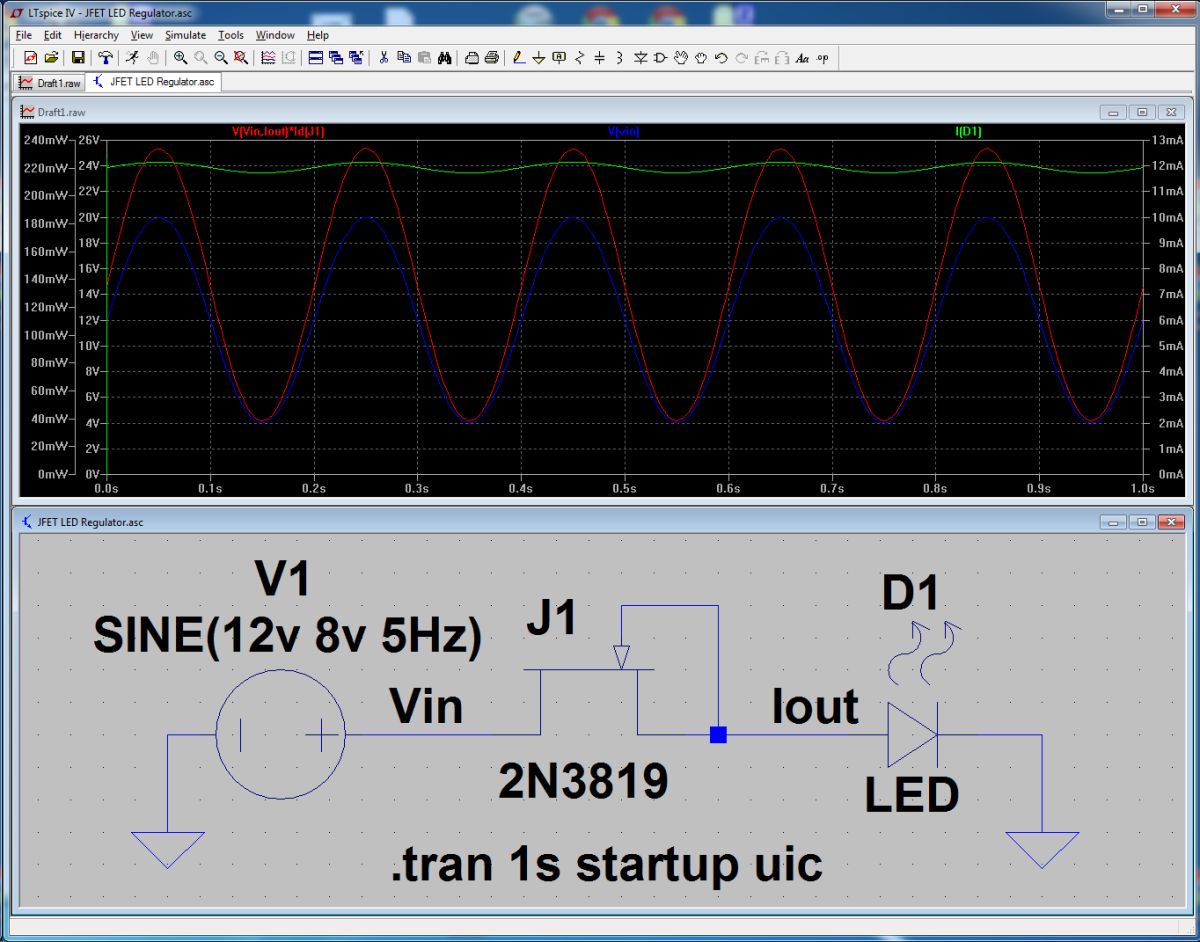
Task: Place a Diode from toolbar
Action: (641, 58)
